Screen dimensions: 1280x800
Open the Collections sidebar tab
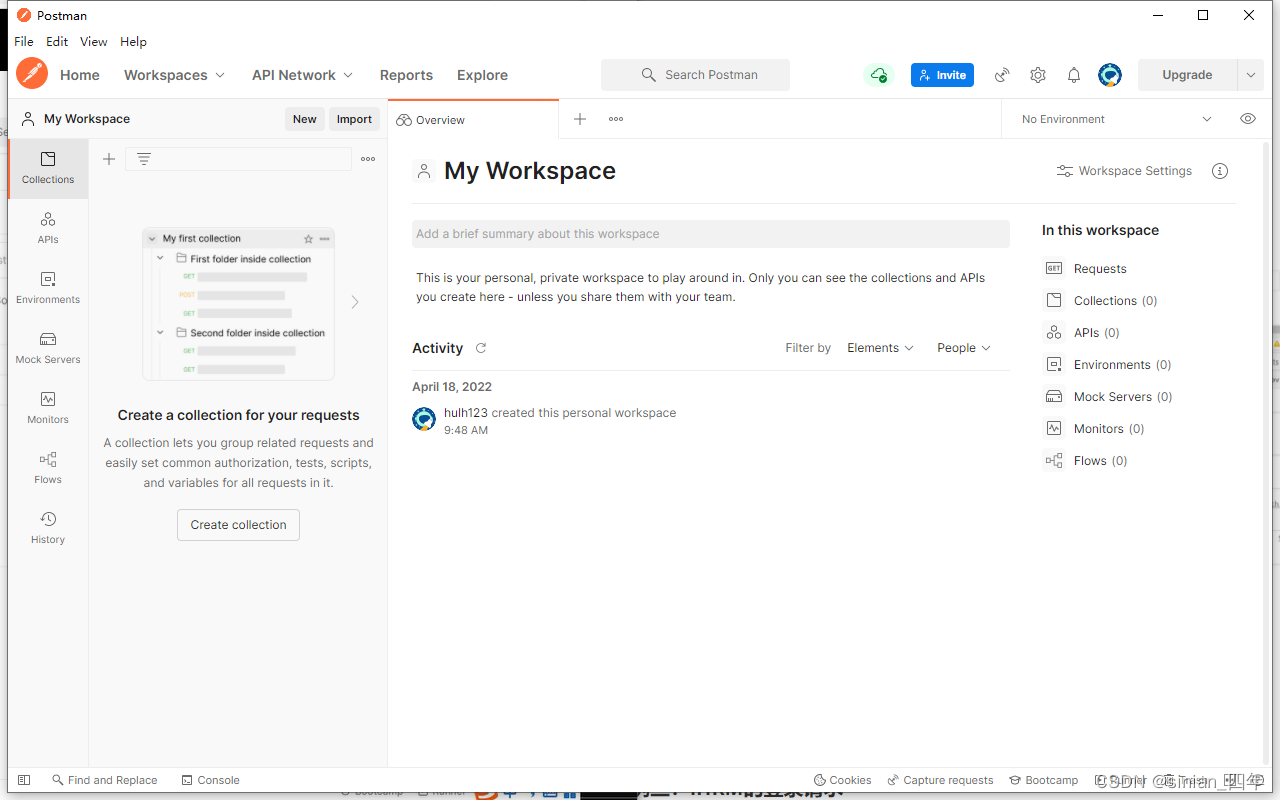[48, 168]
